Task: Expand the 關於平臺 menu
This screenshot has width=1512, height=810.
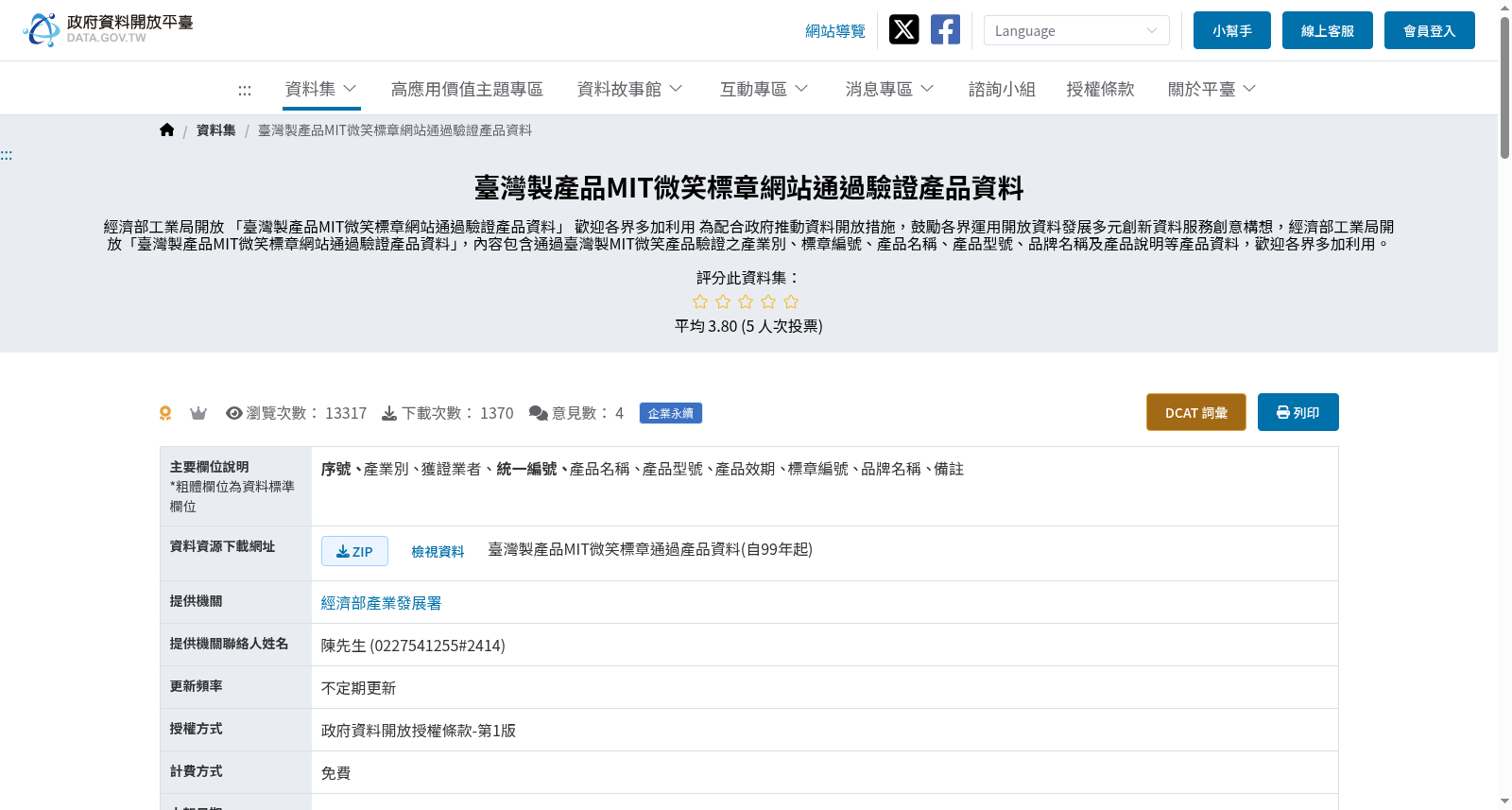Action: click(x=1211, y=89)
